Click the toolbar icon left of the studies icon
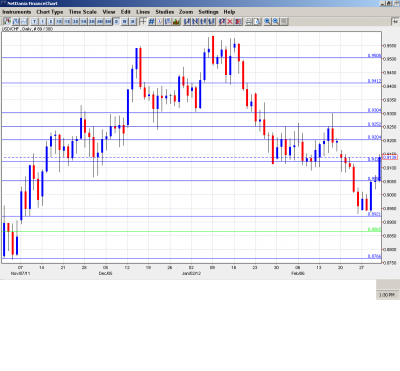The image size is (400, 371). coord(168,22)
